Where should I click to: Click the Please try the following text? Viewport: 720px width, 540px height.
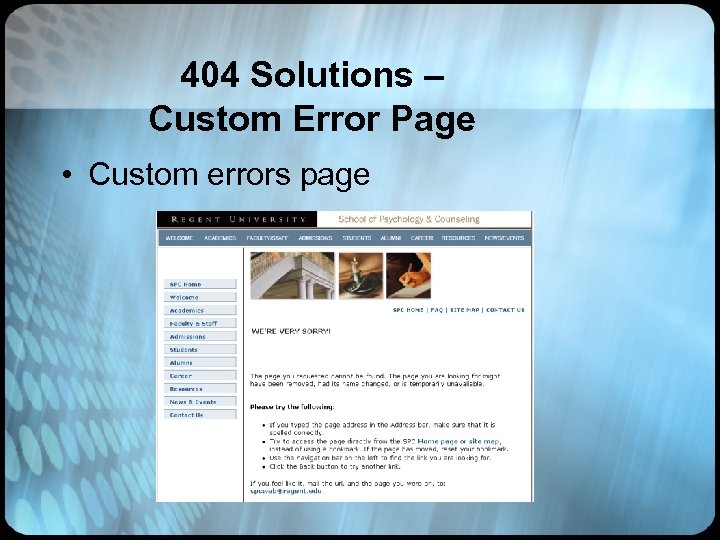point(292,407)
